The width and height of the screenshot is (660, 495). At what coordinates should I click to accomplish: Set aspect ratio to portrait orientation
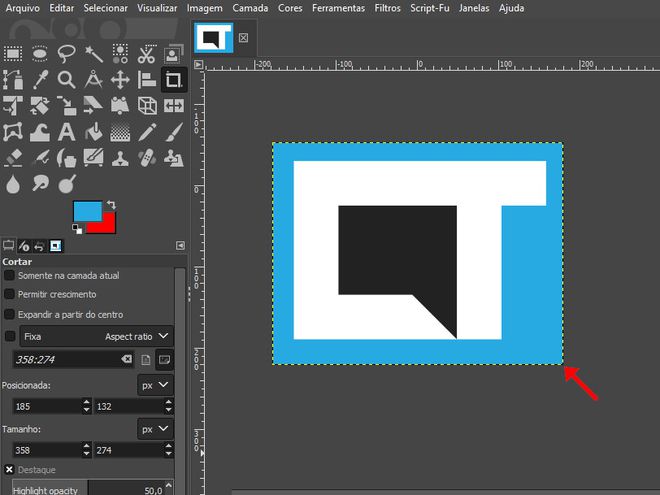click(146, 359)
